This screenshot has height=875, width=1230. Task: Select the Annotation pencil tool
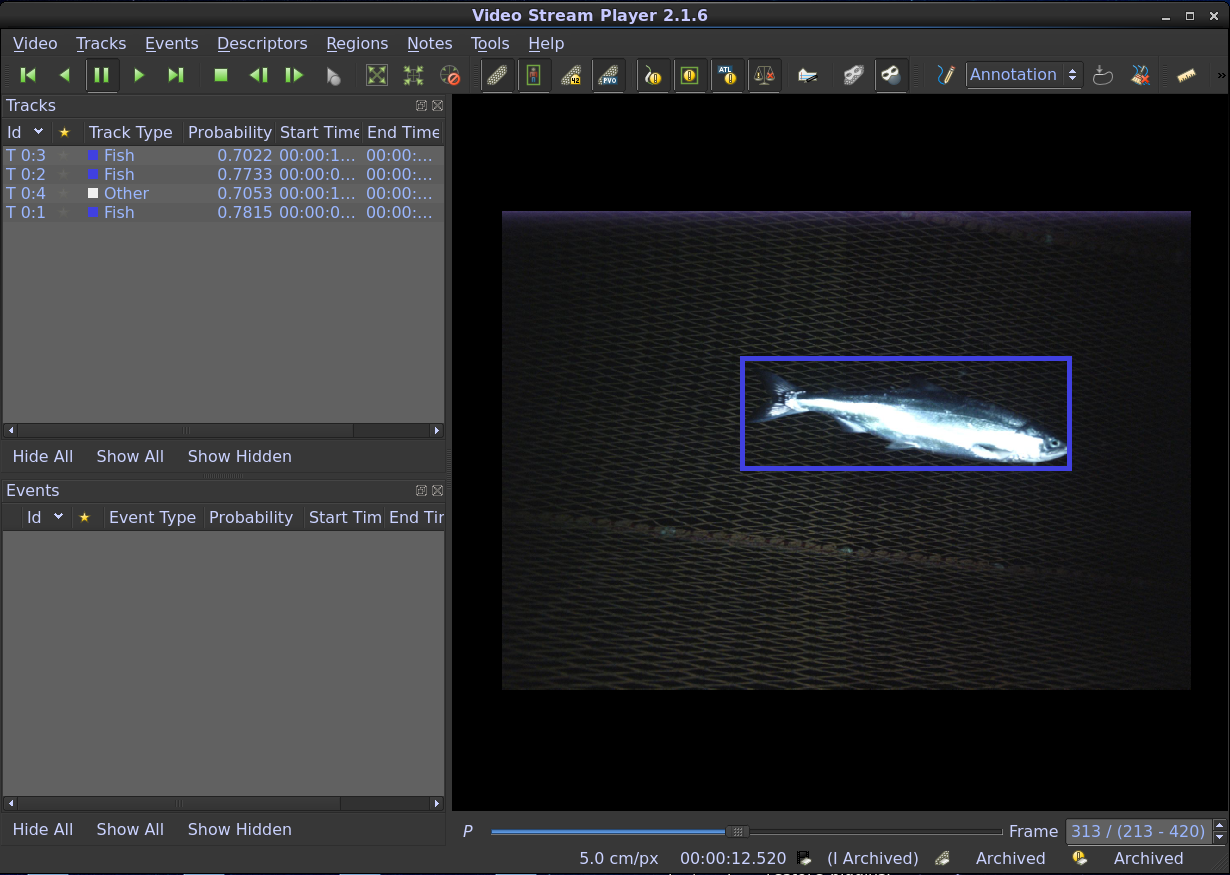pyautogui.click(x=946, y=75)
